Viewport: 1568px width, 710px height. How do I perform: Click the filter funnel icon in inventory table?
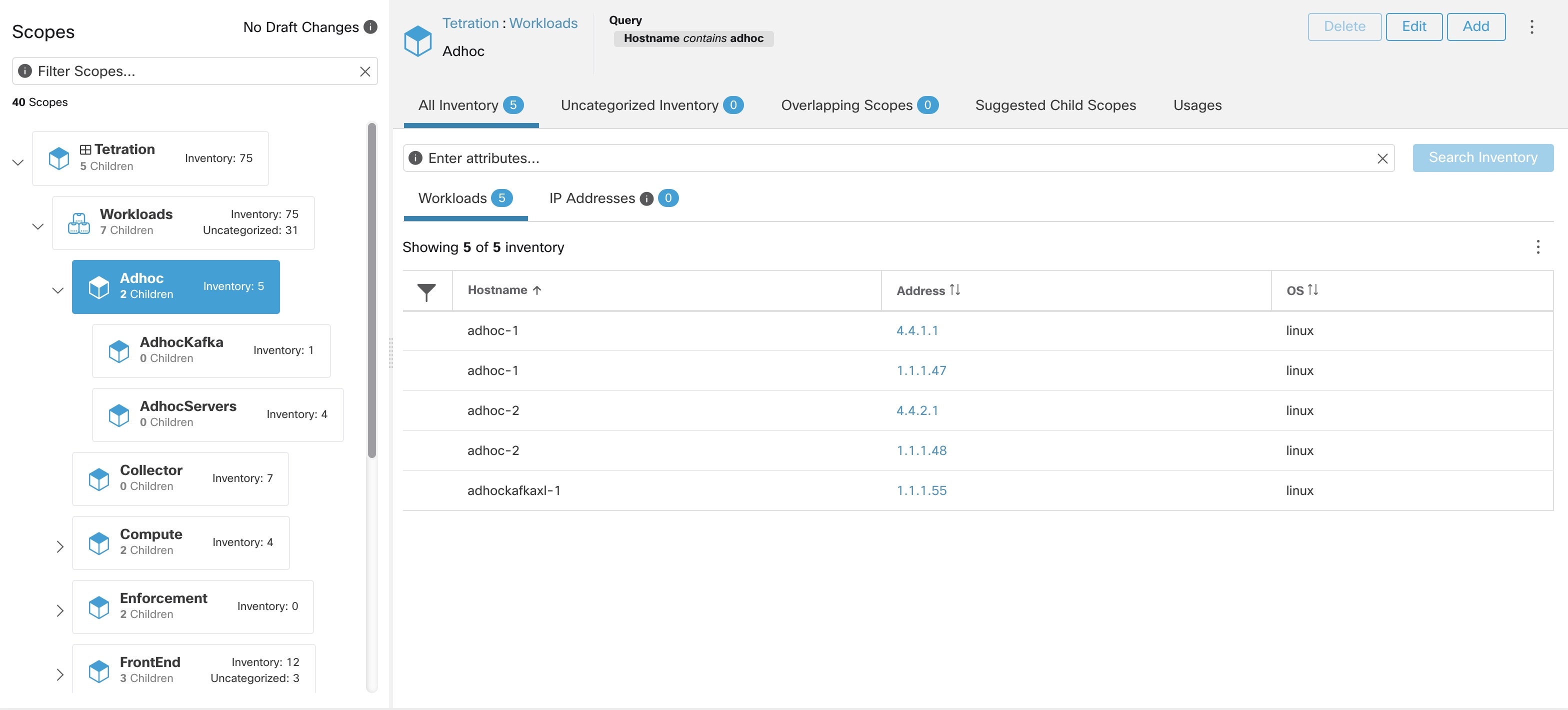coord(426,290)
